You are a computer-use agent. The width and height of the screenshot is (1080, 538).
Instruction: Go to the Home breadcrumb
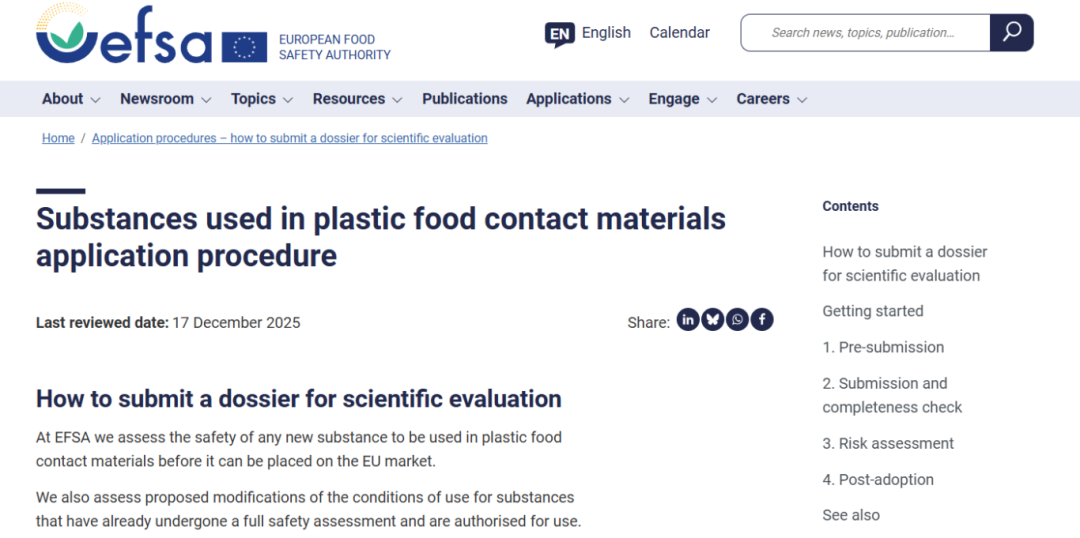pos(58,138)
